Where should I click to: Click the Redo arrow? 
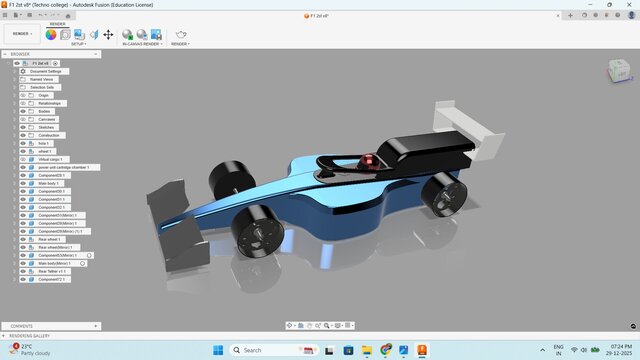[x=53, y=15]
